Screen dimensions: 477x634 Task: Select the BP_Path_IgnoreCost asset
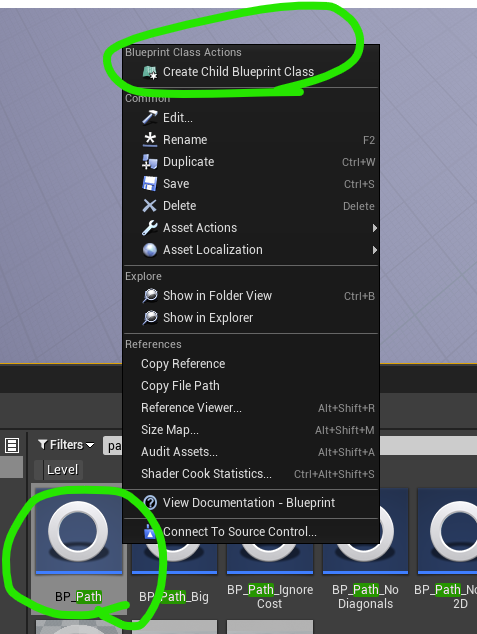pos(270,576)
